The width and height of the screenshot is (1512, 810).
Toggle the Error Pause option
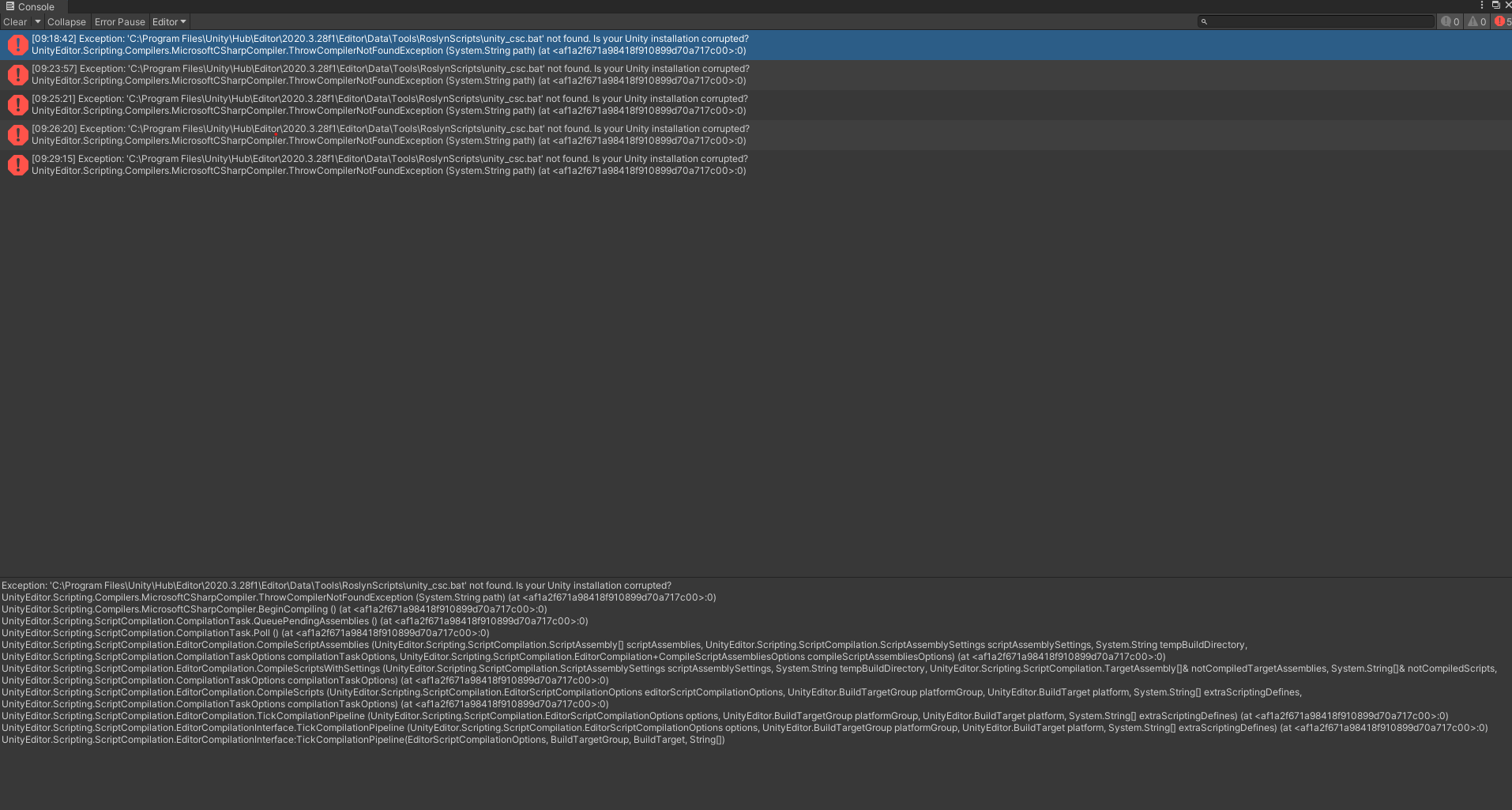tap(120, 22)
